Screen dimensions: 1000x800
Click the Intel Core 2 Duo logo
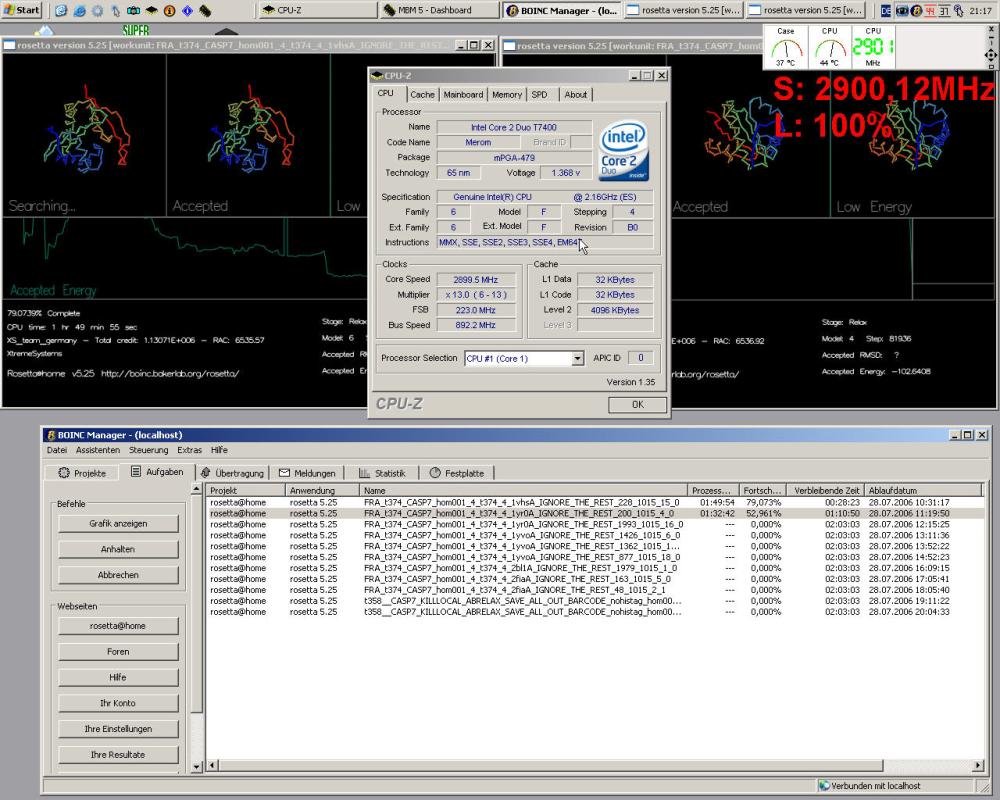pyautogui.click(x=623, y=151)
